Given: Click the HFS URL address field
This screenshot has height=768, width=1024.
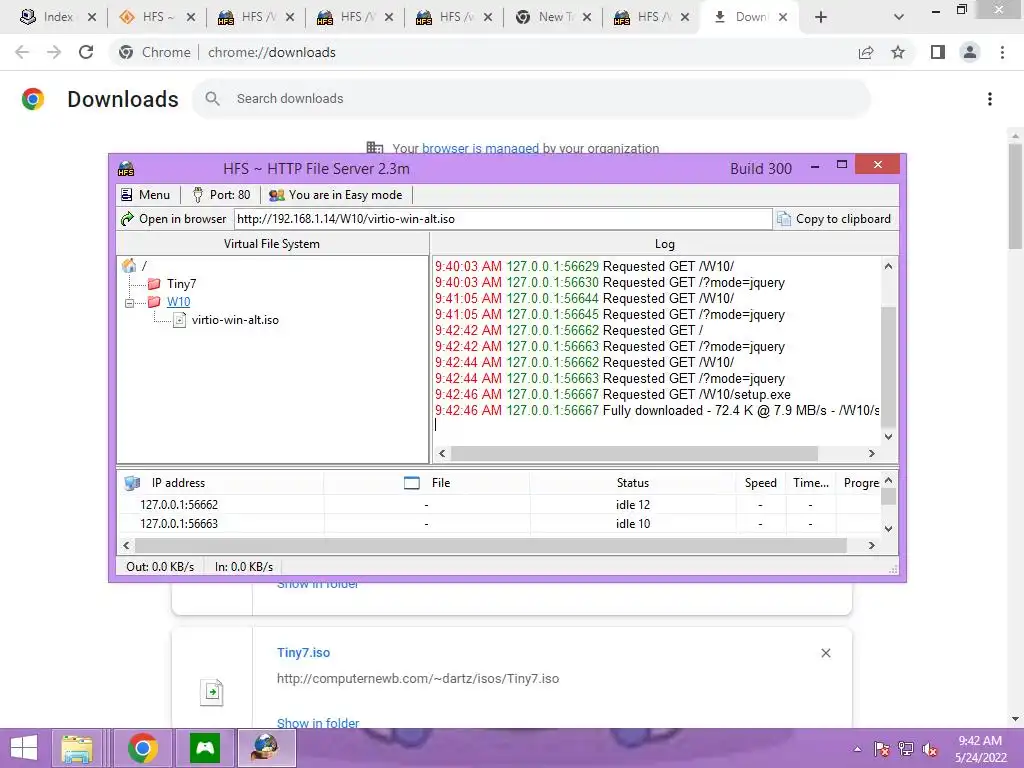Looking at the screenshot, I should click(502, 219).
